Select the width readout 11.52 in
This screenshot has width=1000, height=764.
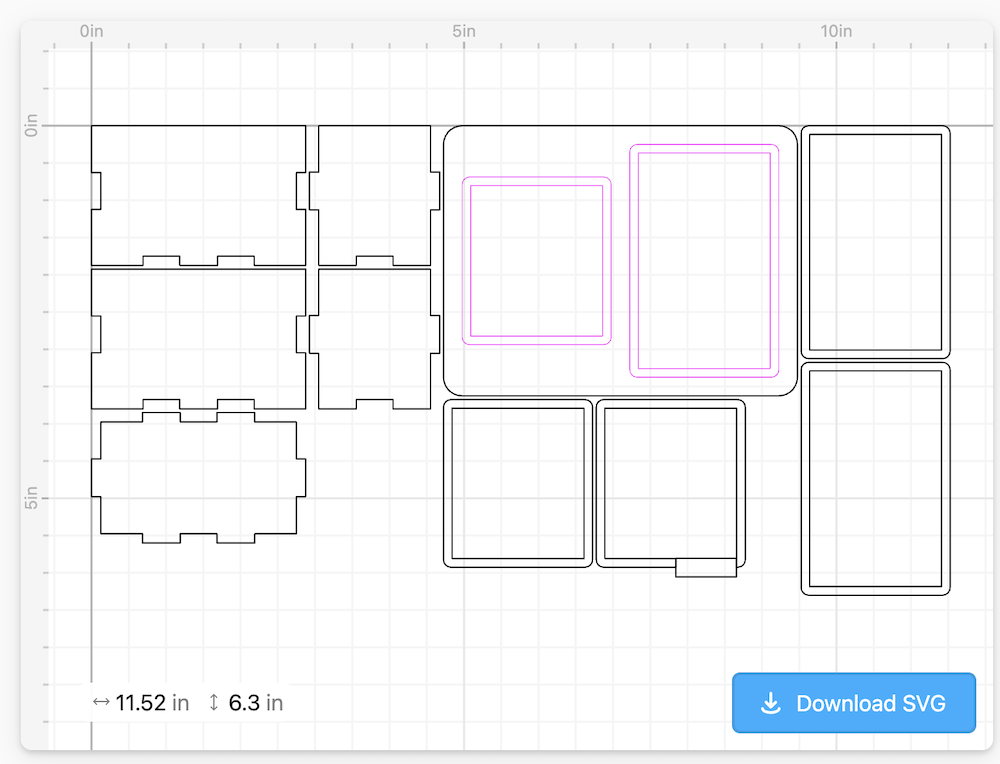pos(152,703)
